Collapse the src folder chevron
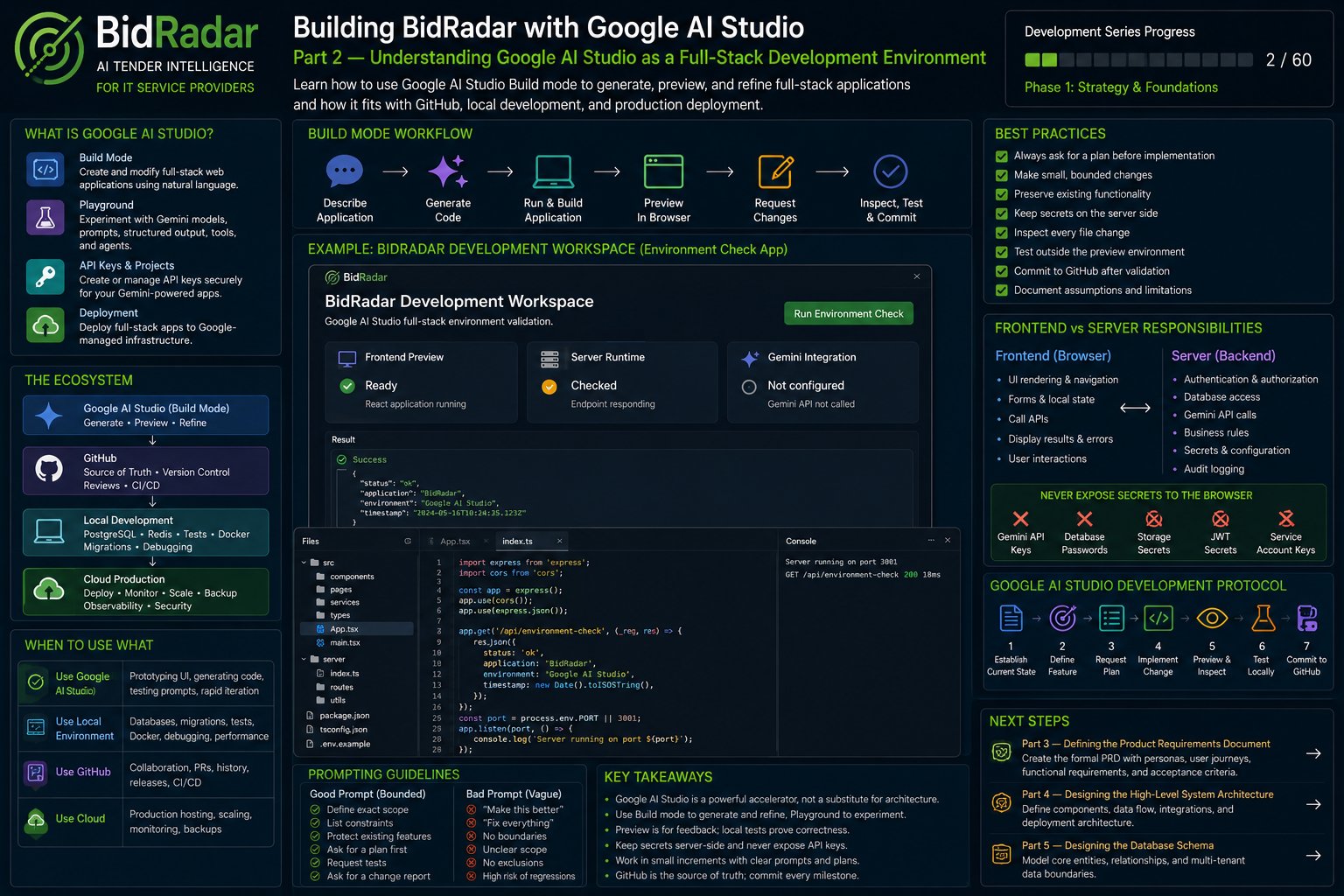This screenshot has width=1344, height=896. 304,563
